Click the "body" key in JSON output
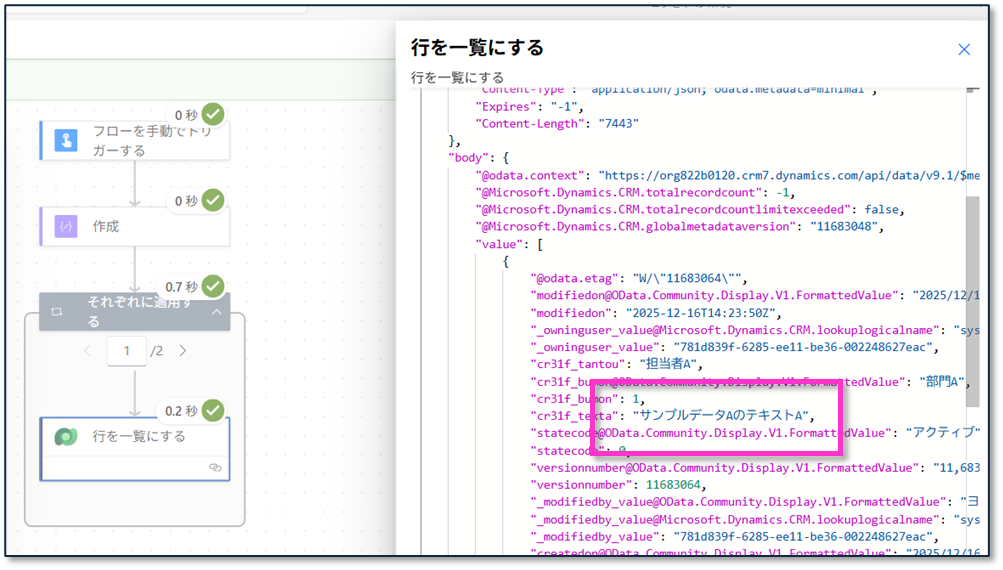The height and width of the screenshot is (570, 1003). tap(469, 157)
